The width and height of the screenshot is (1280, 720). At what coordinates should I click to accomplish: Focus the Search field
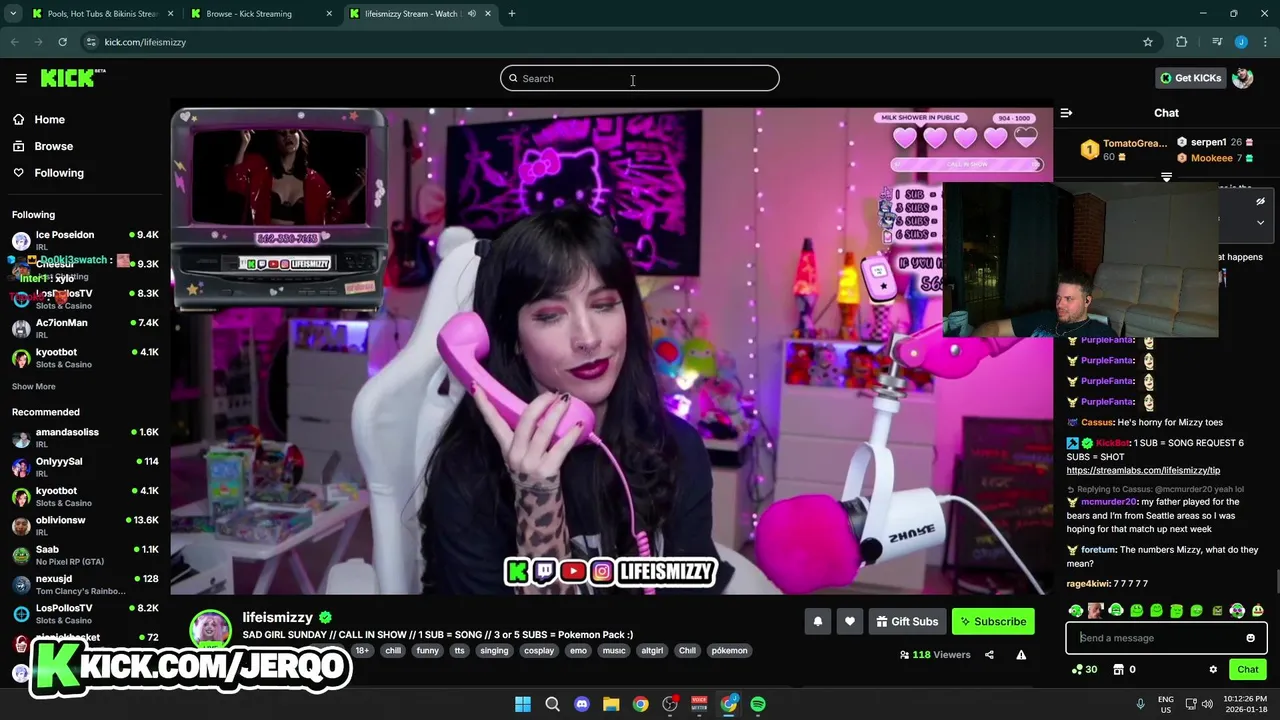[640, 78]
